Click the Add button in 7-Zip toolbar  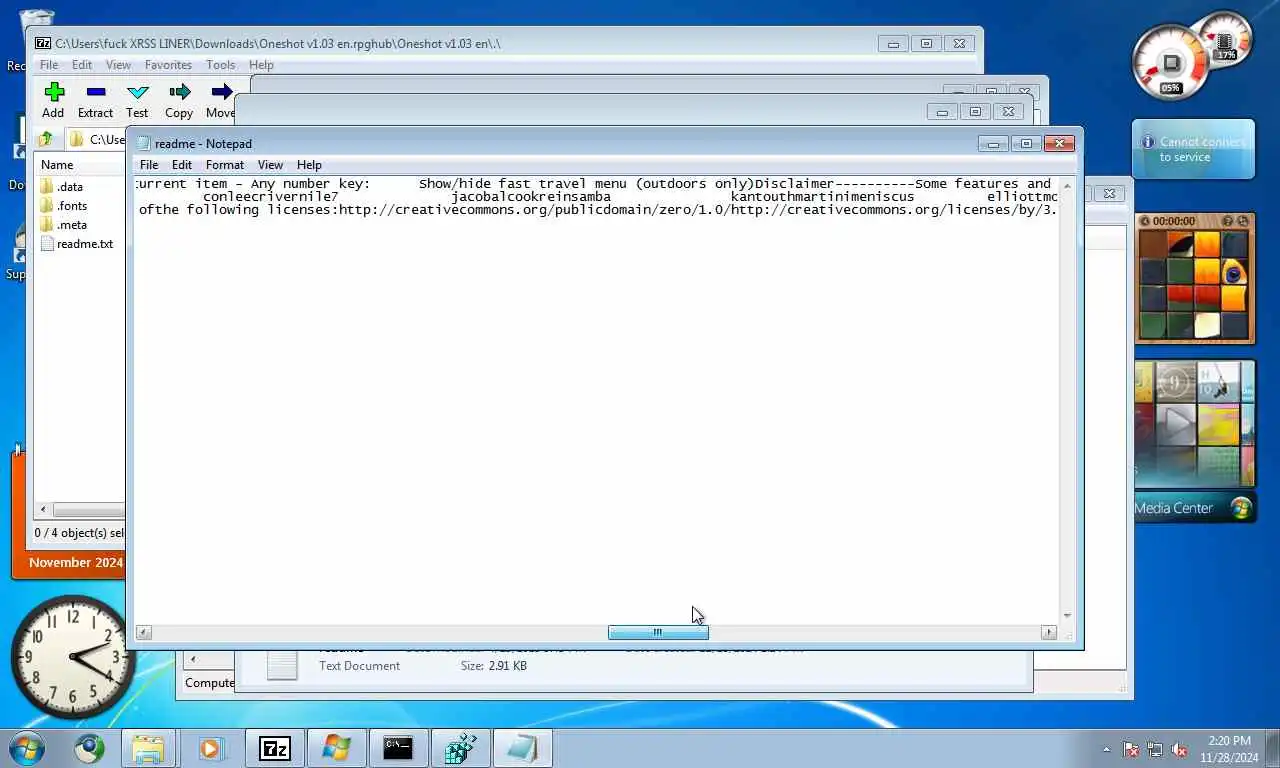(53, 100)
